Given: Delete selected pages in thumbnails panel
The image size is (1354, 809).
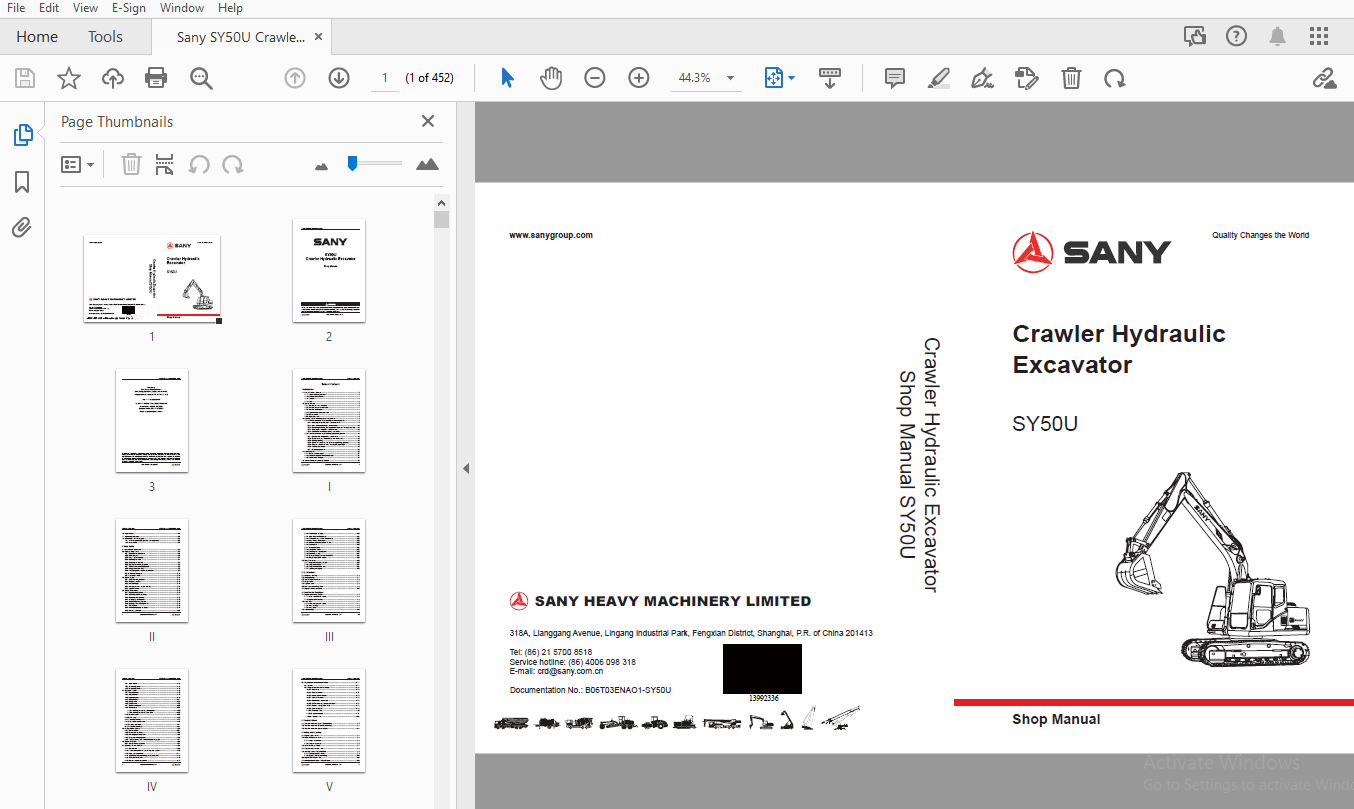Looking at the screenshot, I should tap(132, 164).
